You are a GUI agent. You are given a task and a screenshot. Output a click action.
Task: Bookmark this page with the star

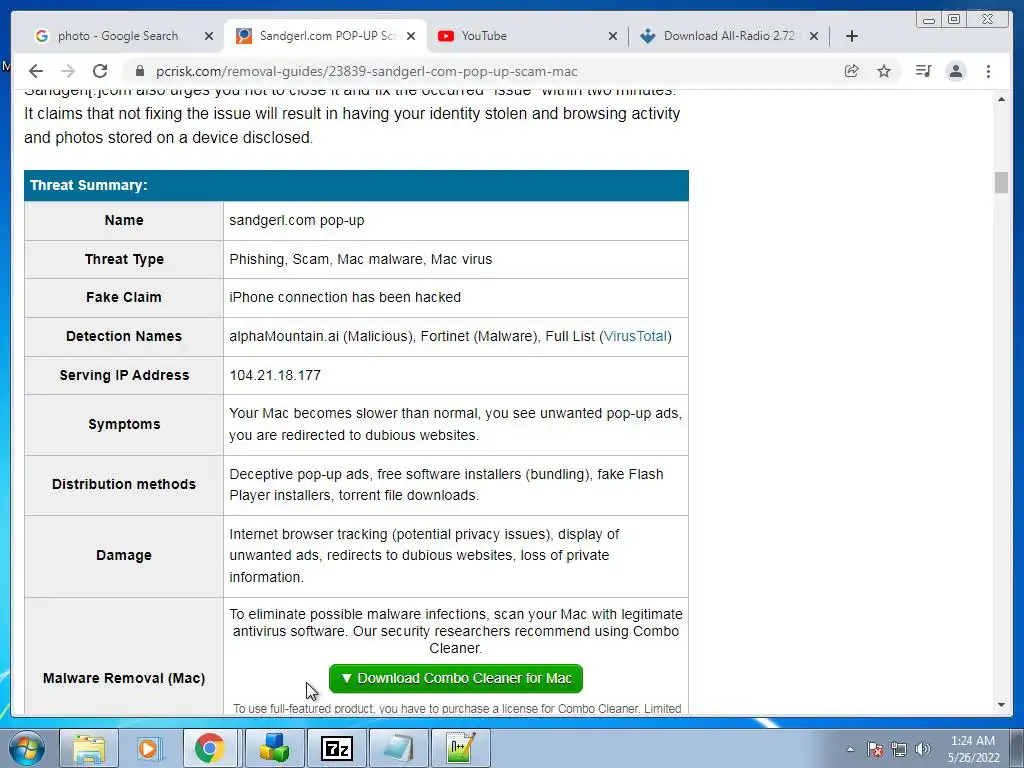884,71
